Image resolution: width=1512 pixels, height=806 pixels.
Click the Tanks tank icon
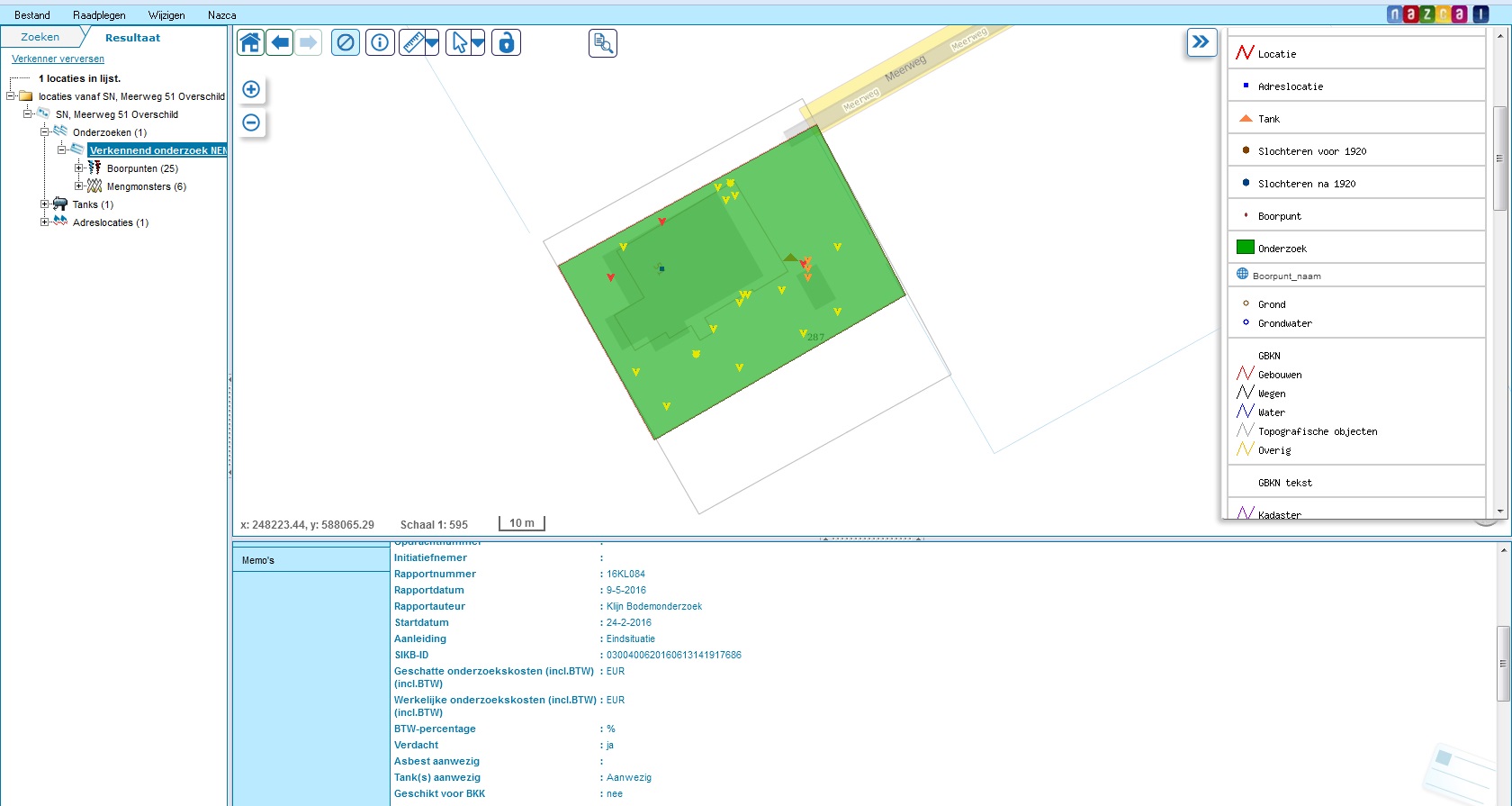pyautogui.click(x=60, y=204)
